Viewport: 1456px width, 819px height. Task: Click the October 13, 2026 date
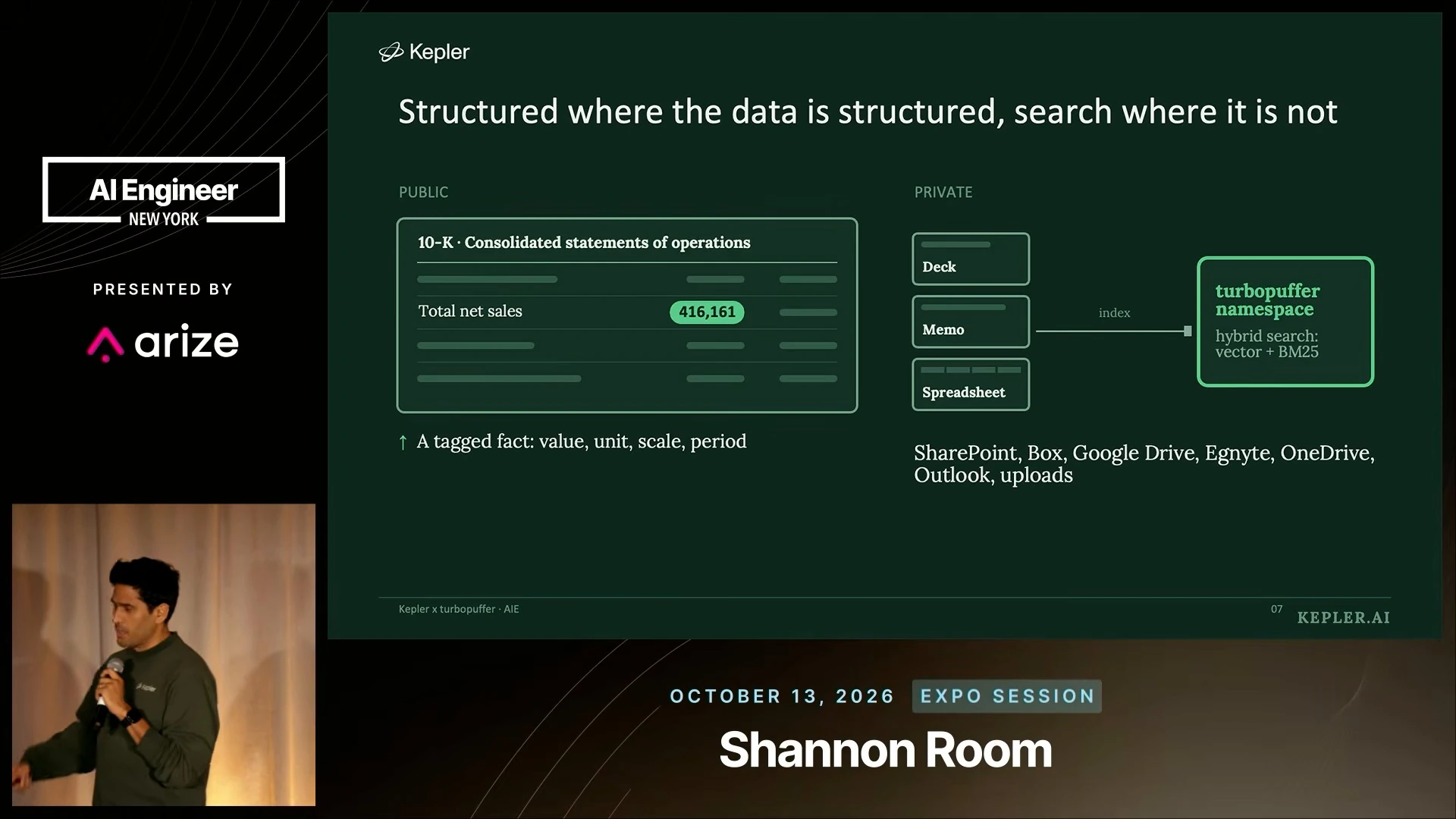(783, 696)
